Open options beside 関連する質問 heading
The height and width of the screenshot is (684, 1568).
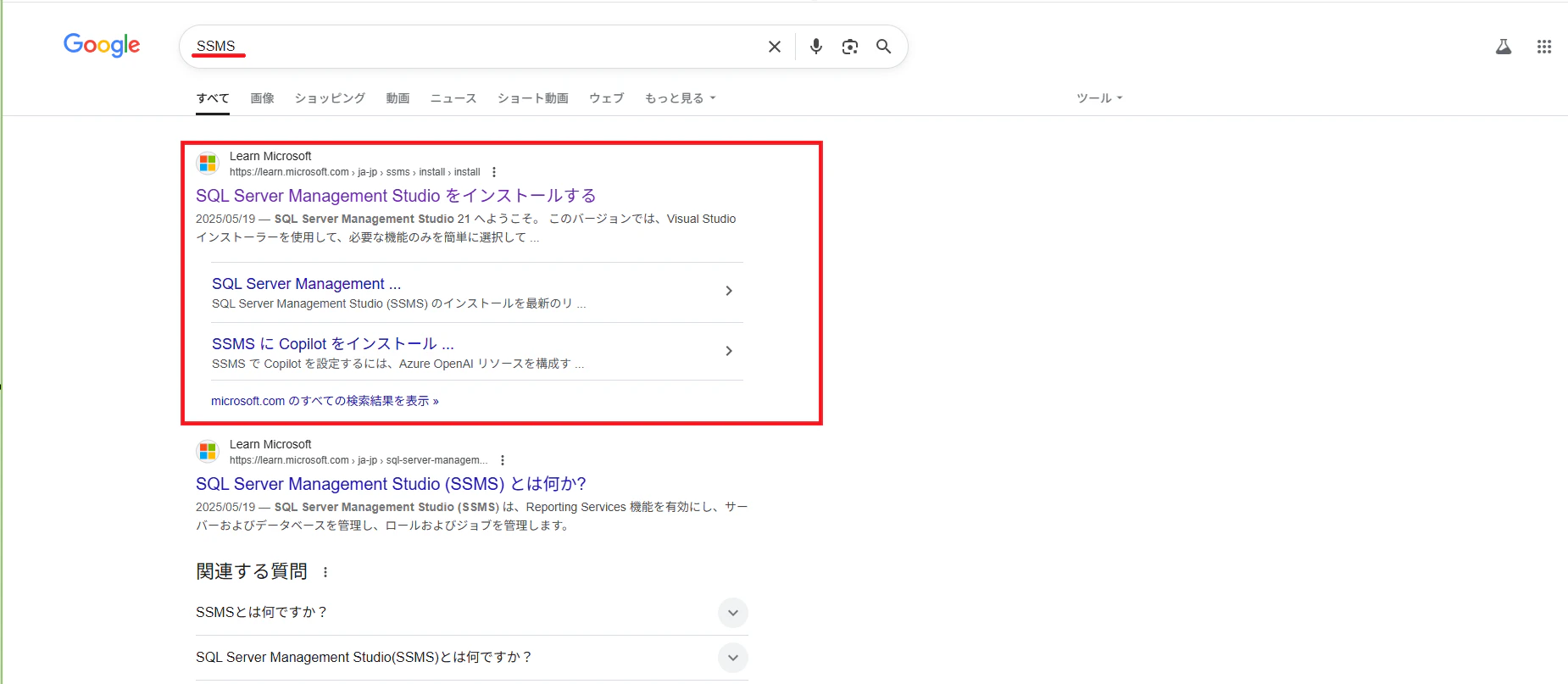click(325, 572)
